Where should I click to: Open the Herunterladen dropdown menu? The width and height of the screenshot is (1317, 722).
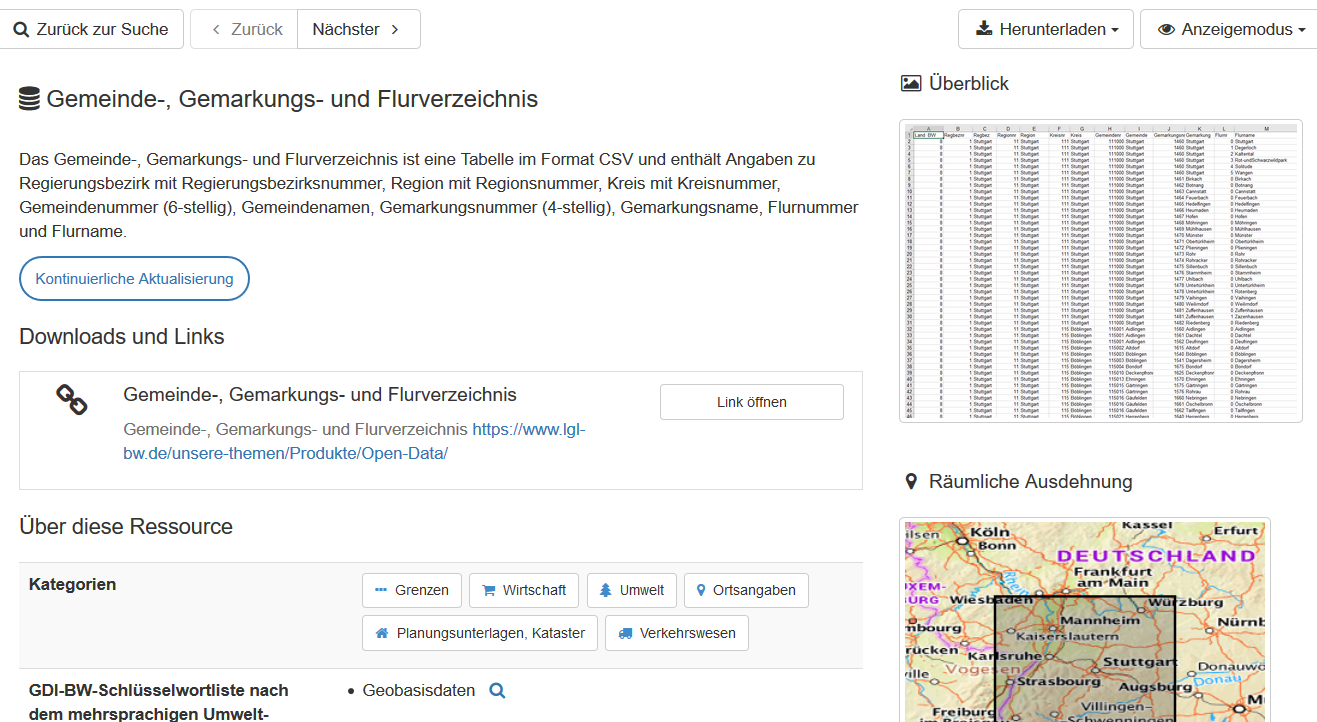(x=1045, y=29)
